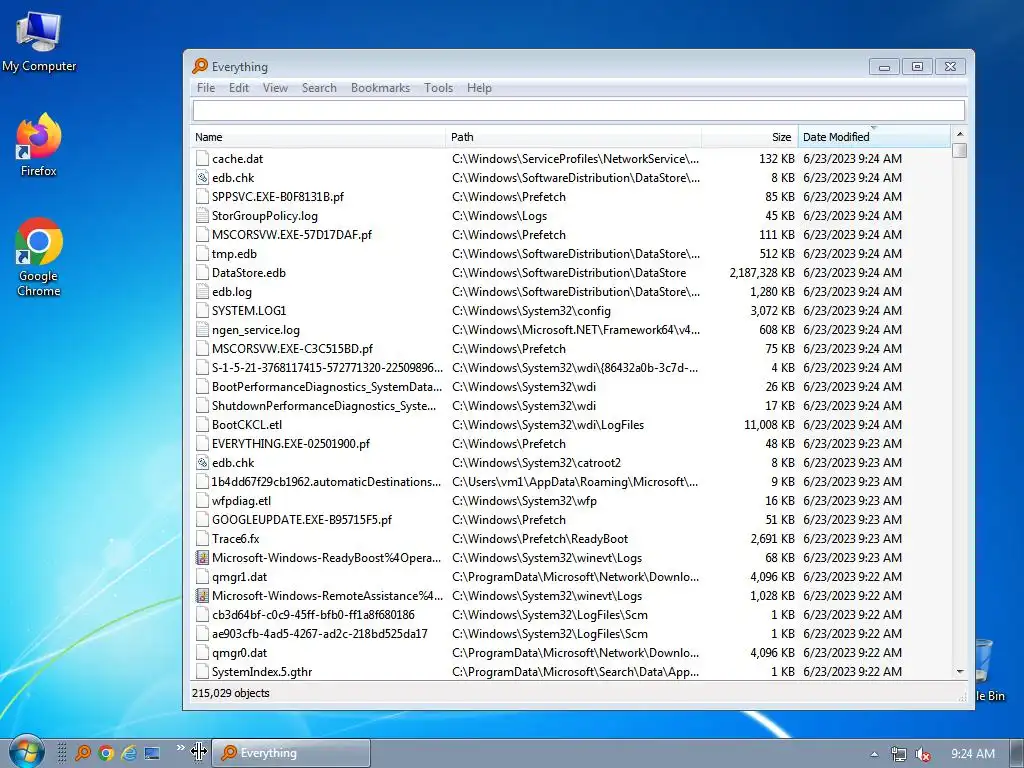Click the muted volume tray icon

click(922, 754)
